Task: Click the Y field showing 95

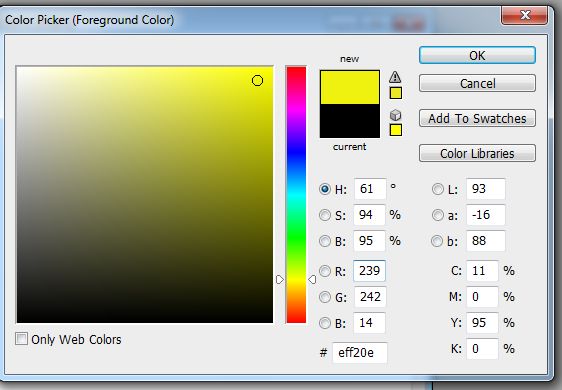Action: click(x=482, y=323)
